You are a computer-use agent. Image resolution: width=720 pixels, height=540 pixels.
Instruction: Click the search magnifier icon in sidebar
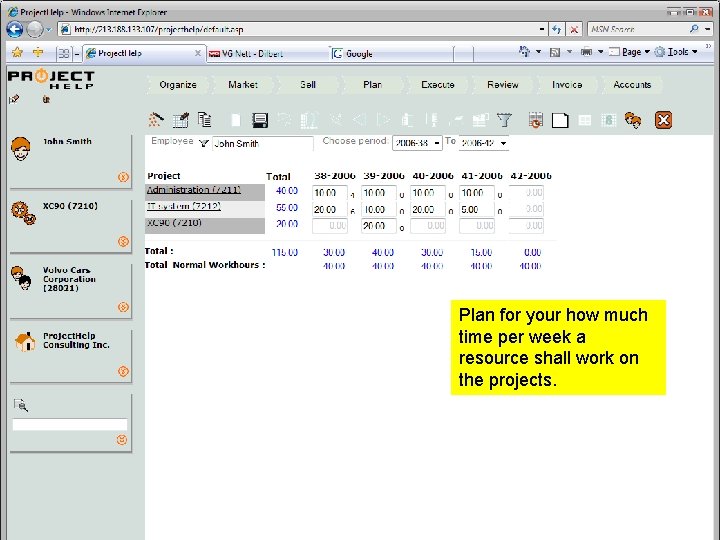point(21,405)
